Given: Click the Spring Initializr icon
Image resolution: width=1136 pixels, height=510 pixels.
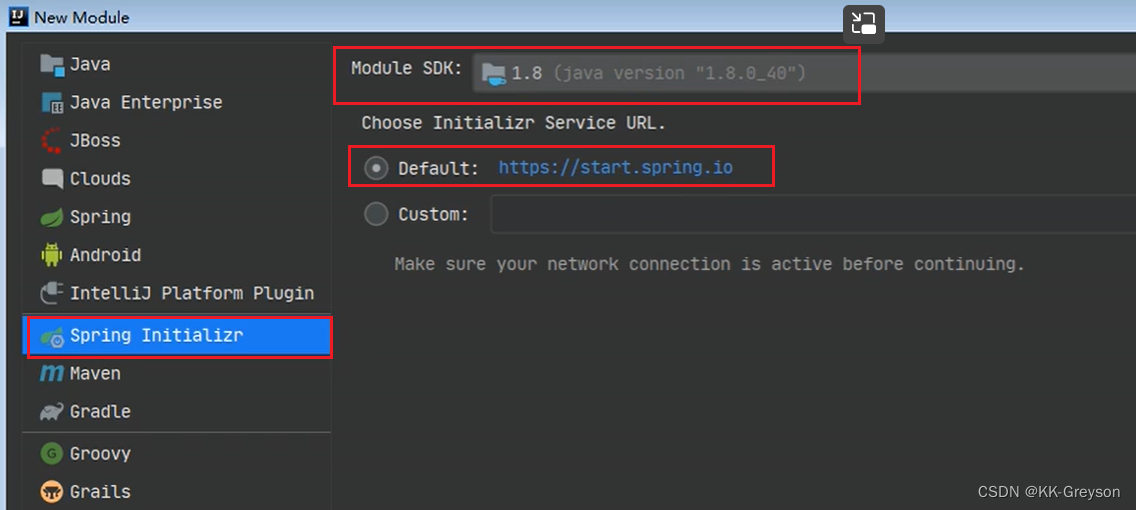Looking at the screenshot, I should click(52, 336).
